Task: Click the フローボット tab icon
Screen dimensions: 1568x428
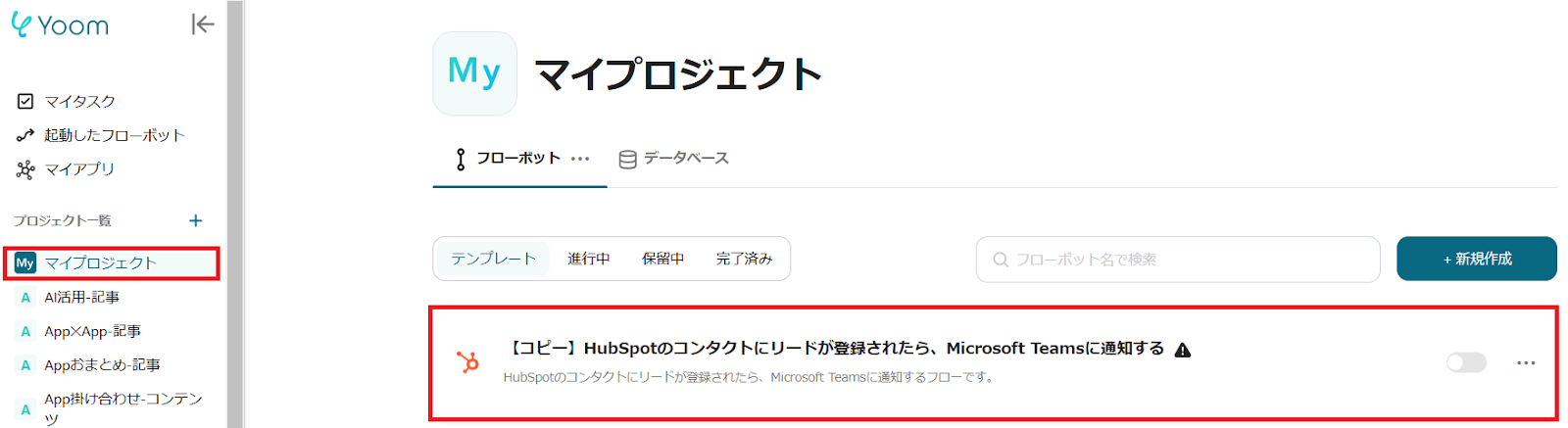Action: (461, 159)
